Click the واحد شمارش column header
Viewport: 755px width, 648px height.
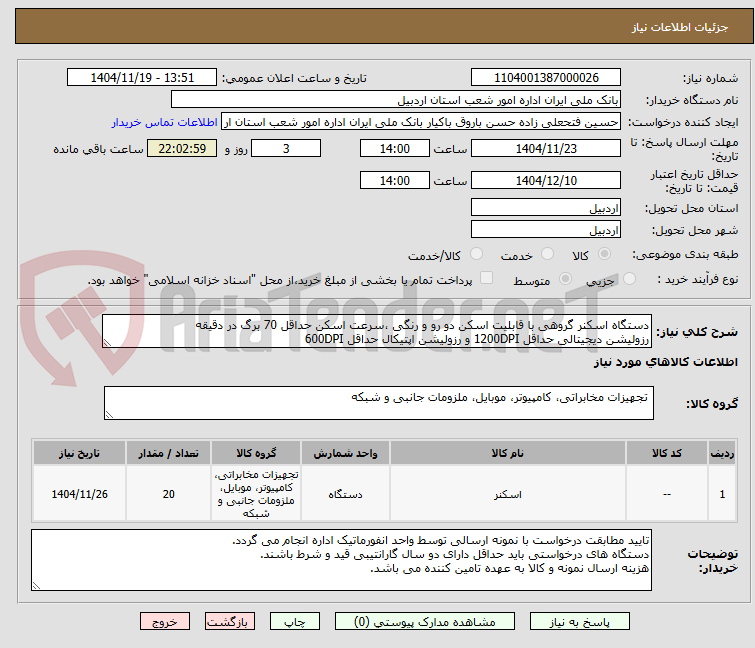pyautogui.click(x=345, y=453)
